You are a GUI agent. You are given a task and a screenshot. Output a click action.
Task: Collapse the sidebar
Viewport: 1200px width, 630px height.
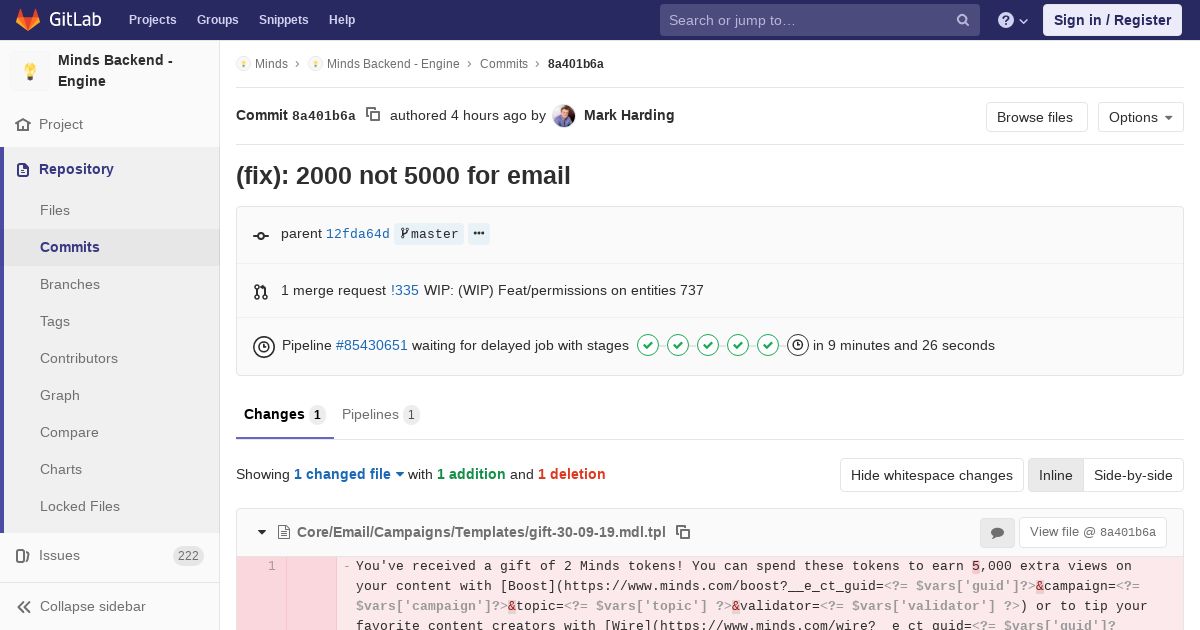110,607
